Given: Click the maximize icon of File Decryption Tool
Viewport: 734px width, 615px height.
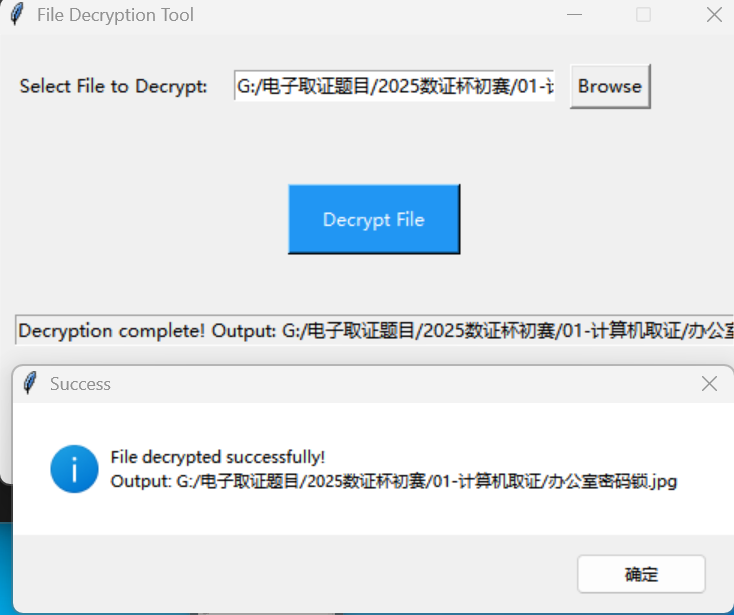Looking at the screenshot, I should (643, 15).
